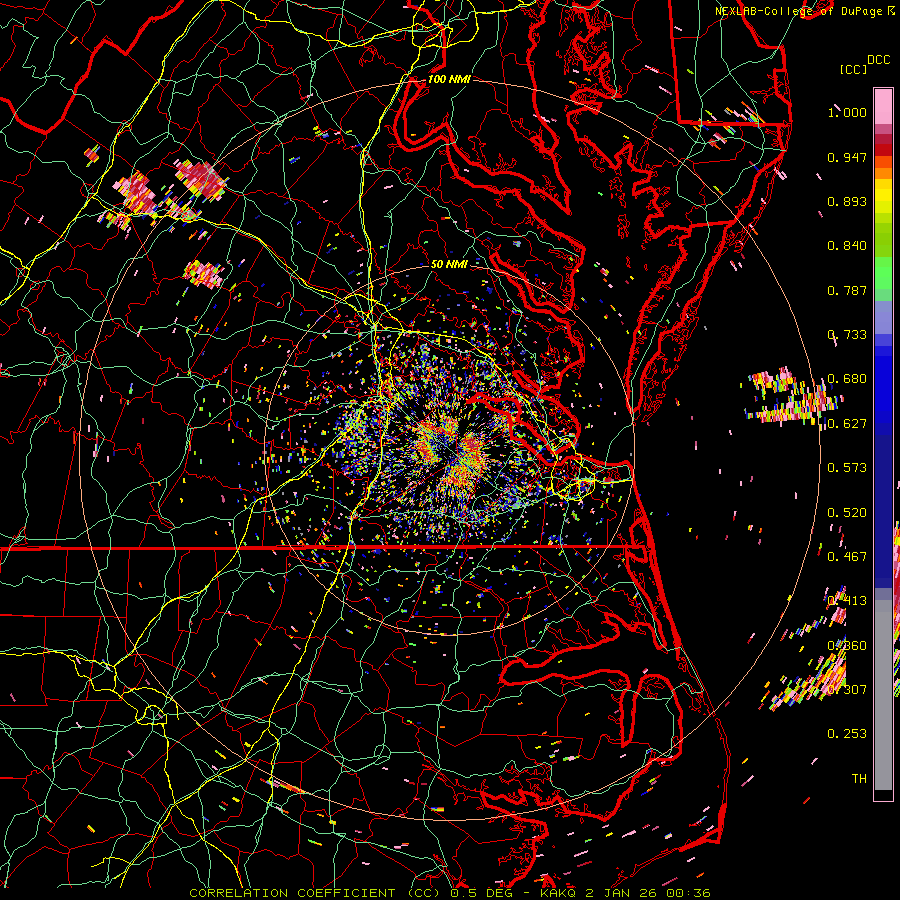Click the CORRELATION COEFFICIENT caption at bottom

pyautogui.click(x=450, y=893)
